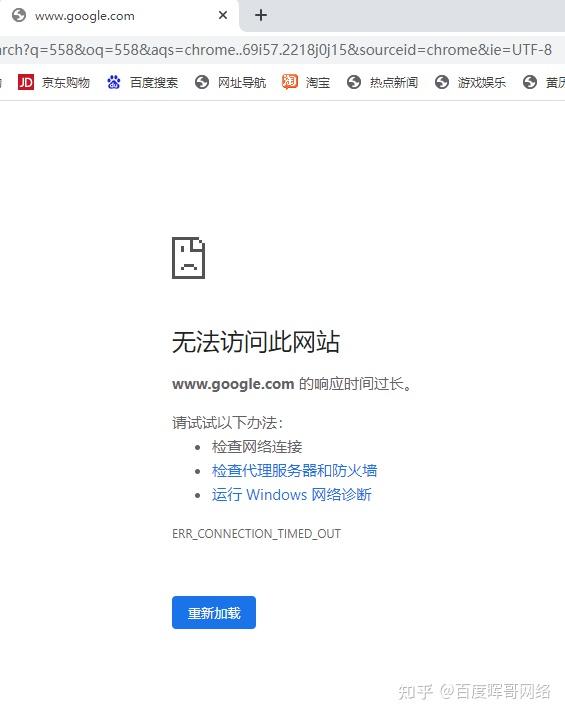The image size is (565, 716).
Task: Click the sad page error icon
Action: 188,258
